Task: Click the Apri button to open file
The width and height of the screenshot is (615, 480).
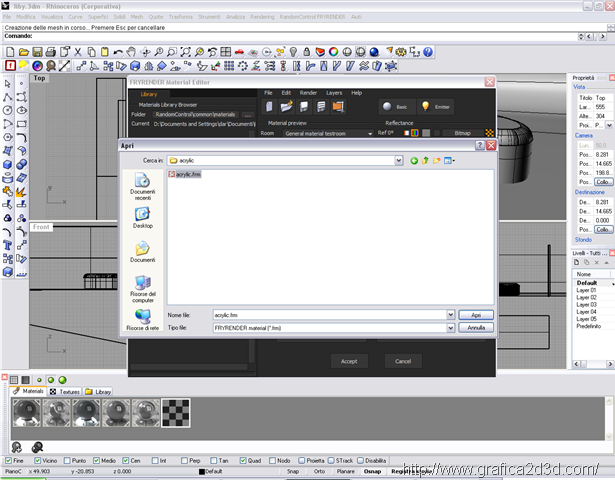Action: 476,315
